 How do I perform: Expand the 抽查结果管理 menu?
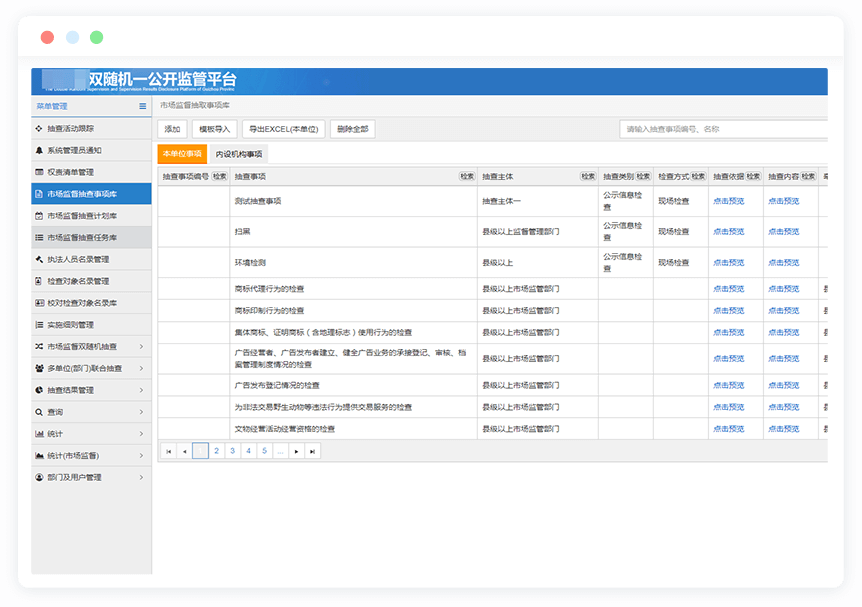141,390
